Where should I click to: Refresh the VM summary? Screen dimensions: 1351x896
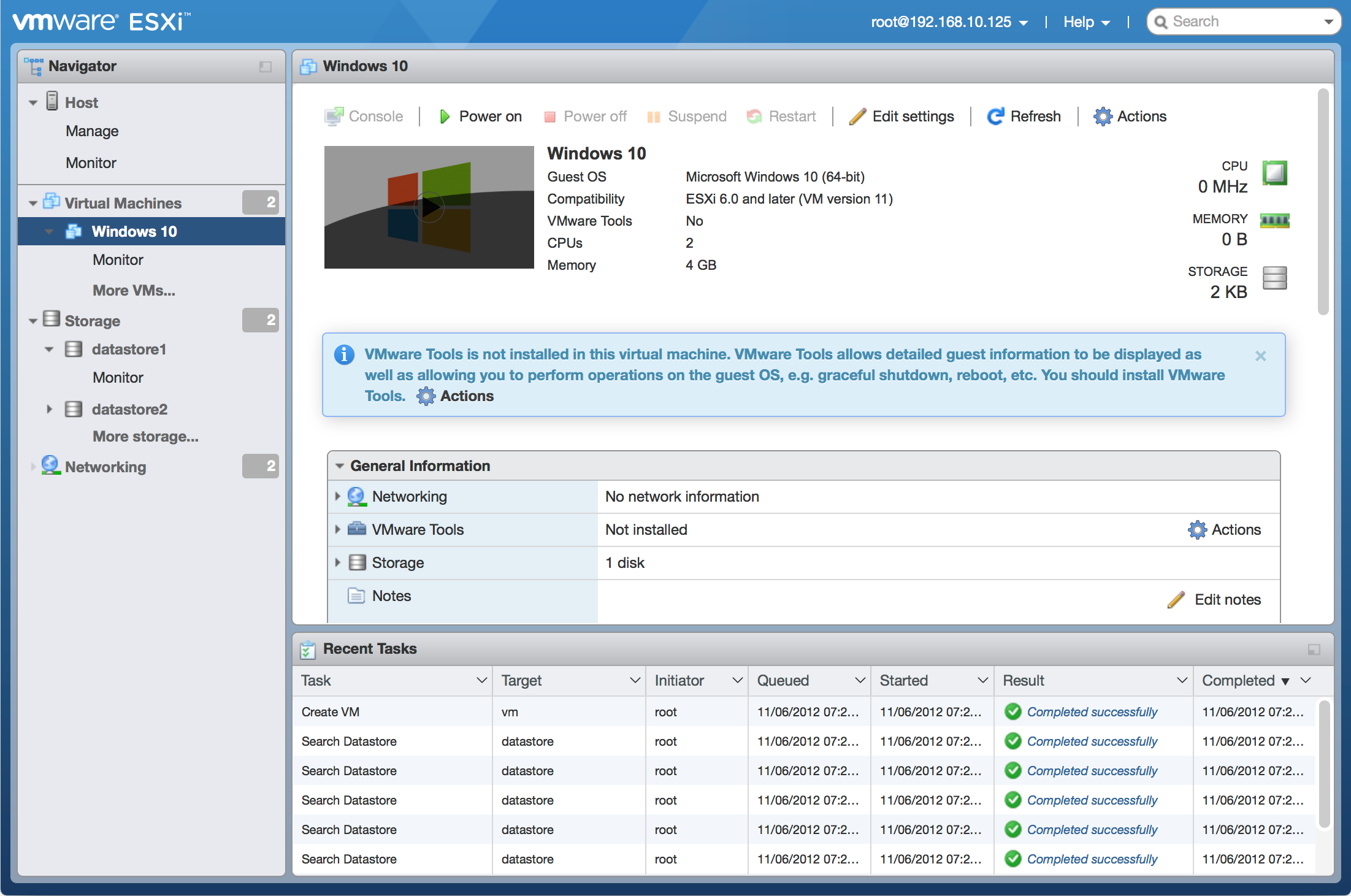click(1024, 116)
